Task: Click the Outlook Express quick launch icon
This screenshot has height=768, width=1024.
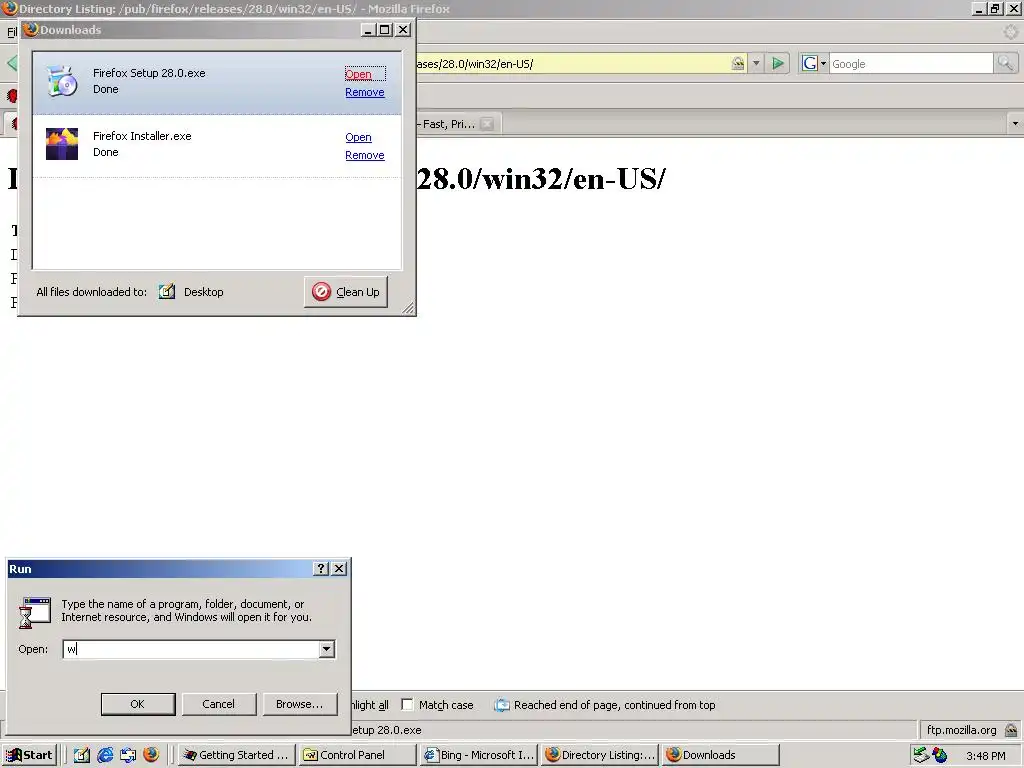Action: click(128, 755)
